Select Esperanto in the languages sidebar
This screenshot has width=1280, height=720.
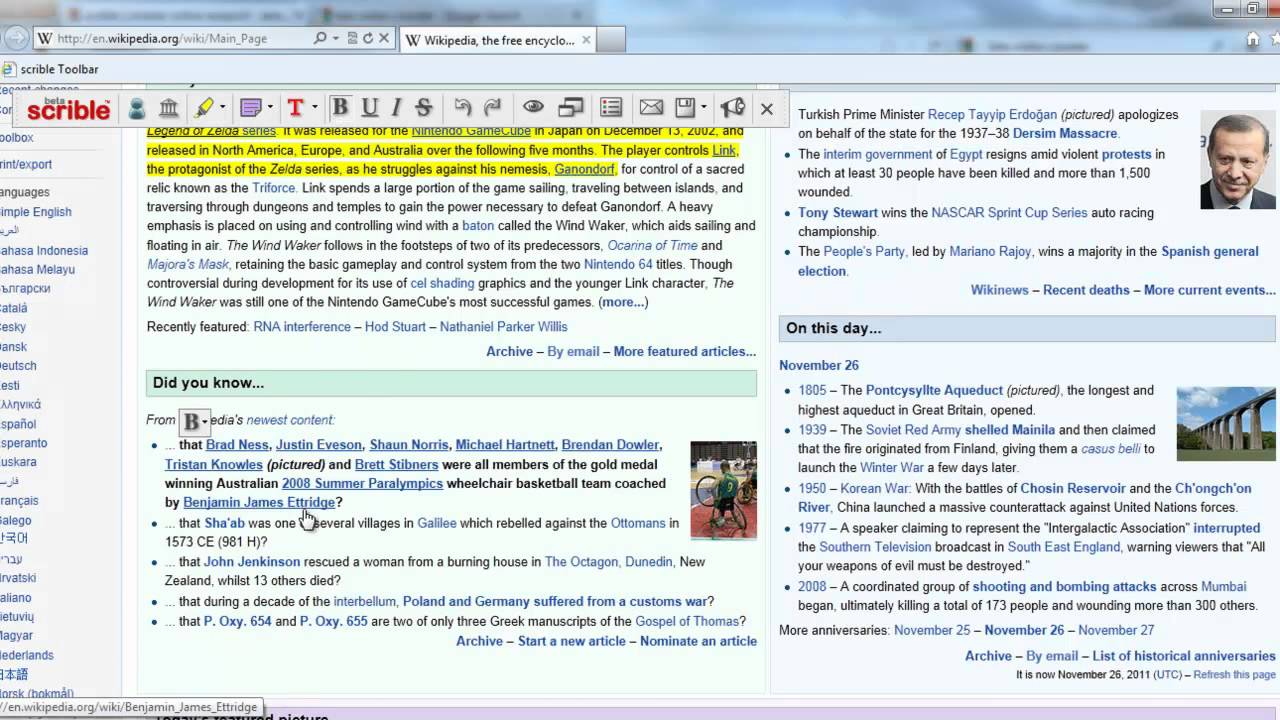24,443
